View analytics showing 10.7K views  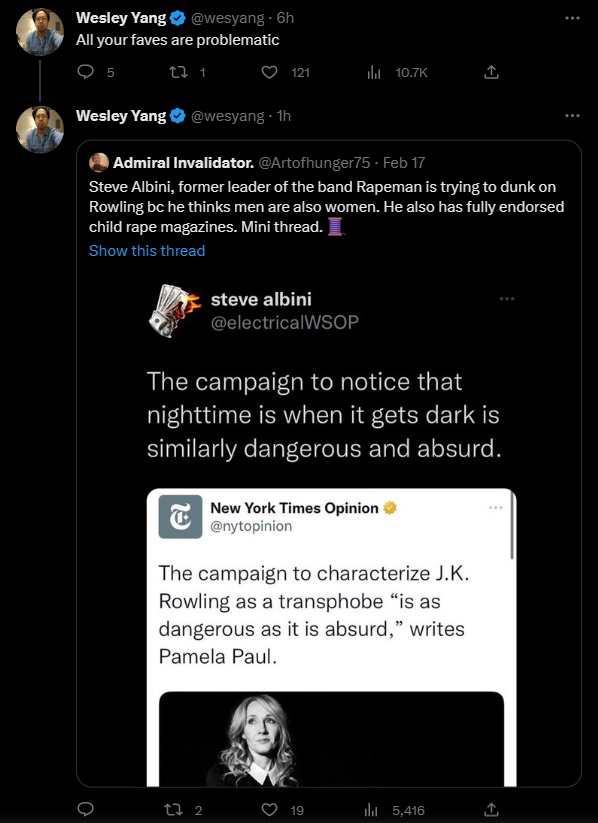tap(373, 72)
